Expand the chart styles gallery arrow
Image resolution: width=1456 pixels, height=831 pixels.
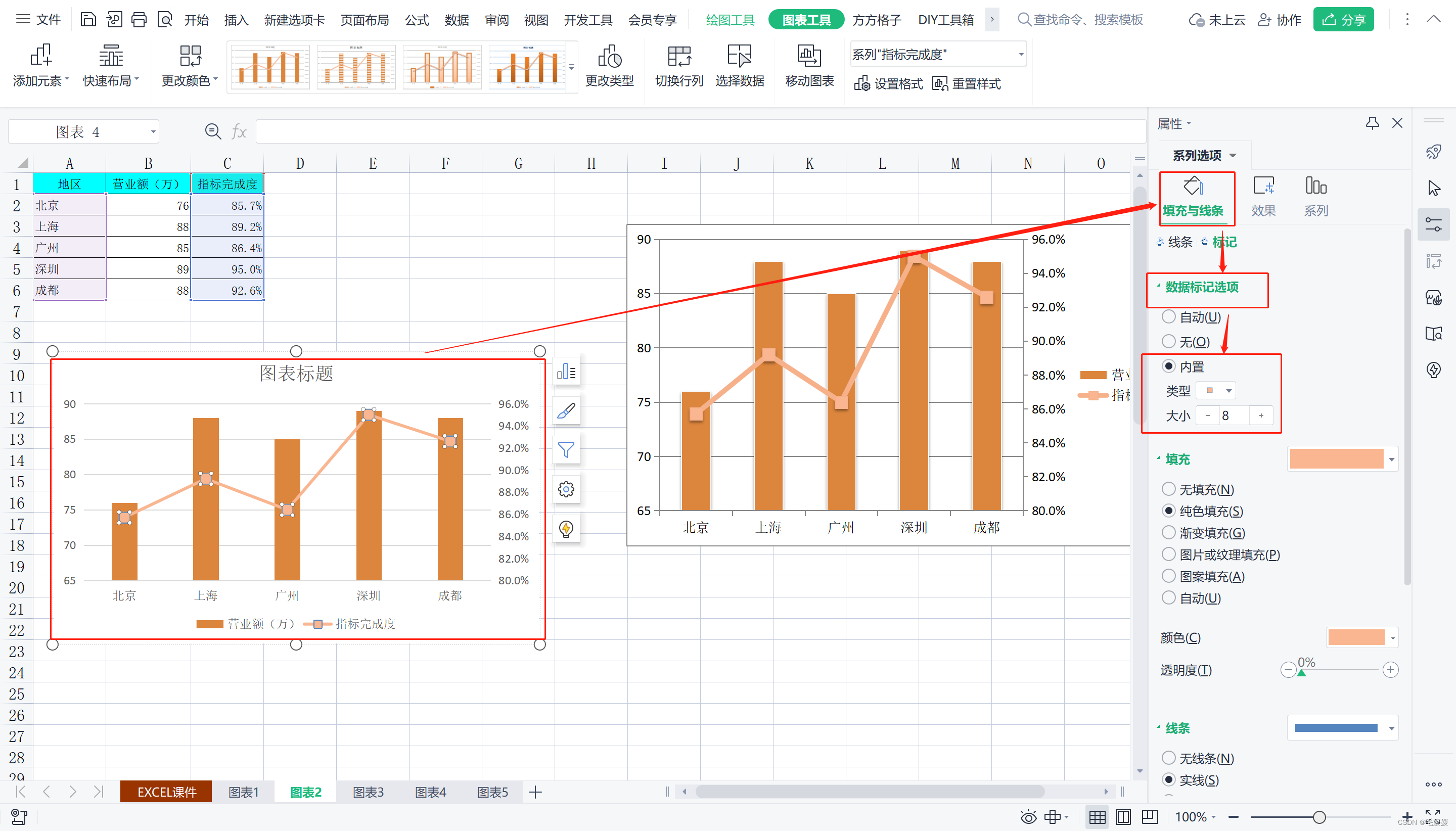coord(571,67)
